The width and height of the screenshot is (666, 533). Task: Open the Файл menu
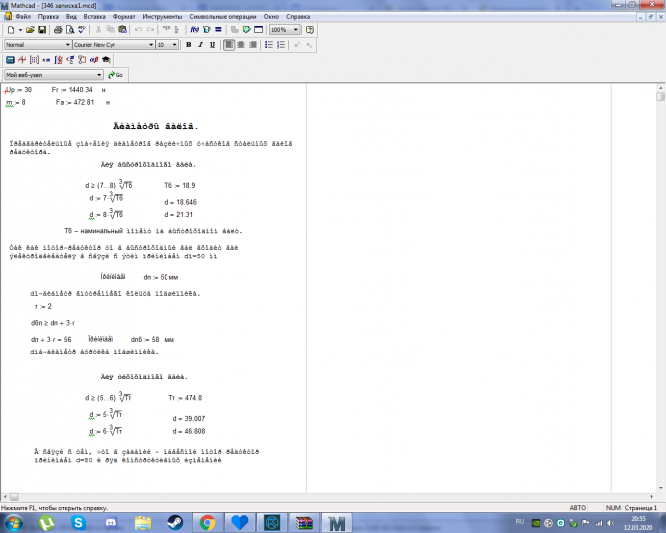point(23,17)
